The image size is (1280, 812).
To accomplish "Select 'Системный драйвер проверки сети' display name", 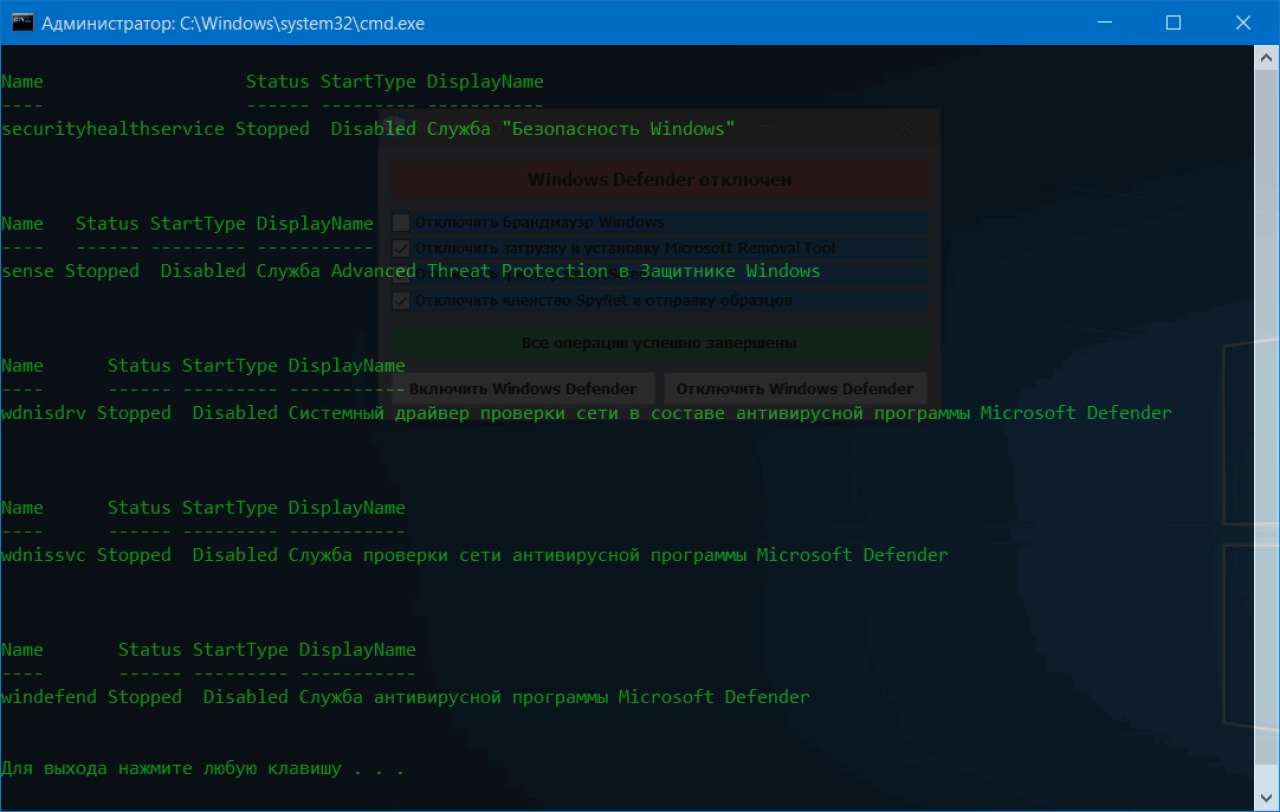I will tap(453, 413).
